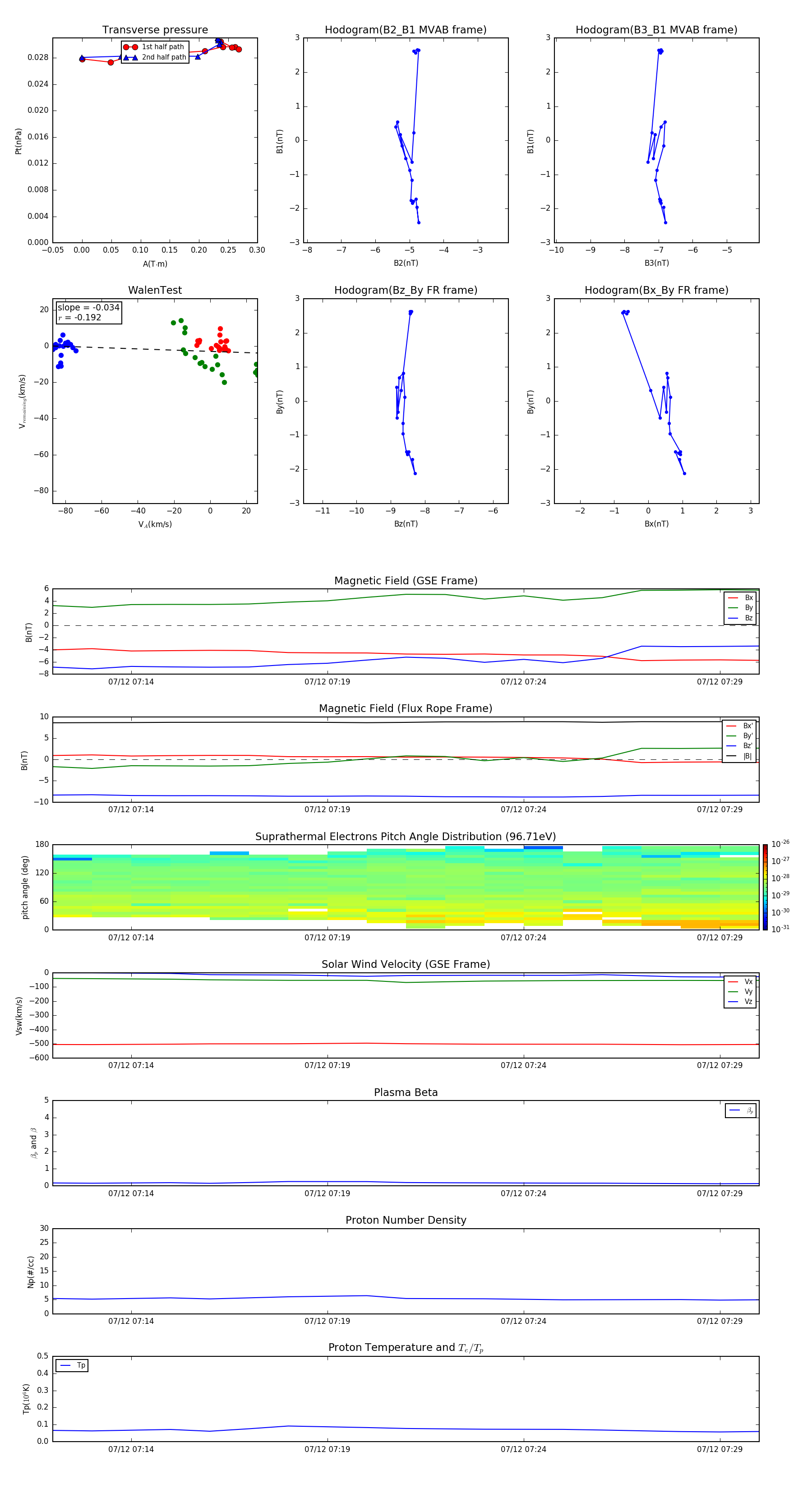
Task: Click the 'Hodogram(Bx_By FR frame)' title
Action: pos(656,290)
